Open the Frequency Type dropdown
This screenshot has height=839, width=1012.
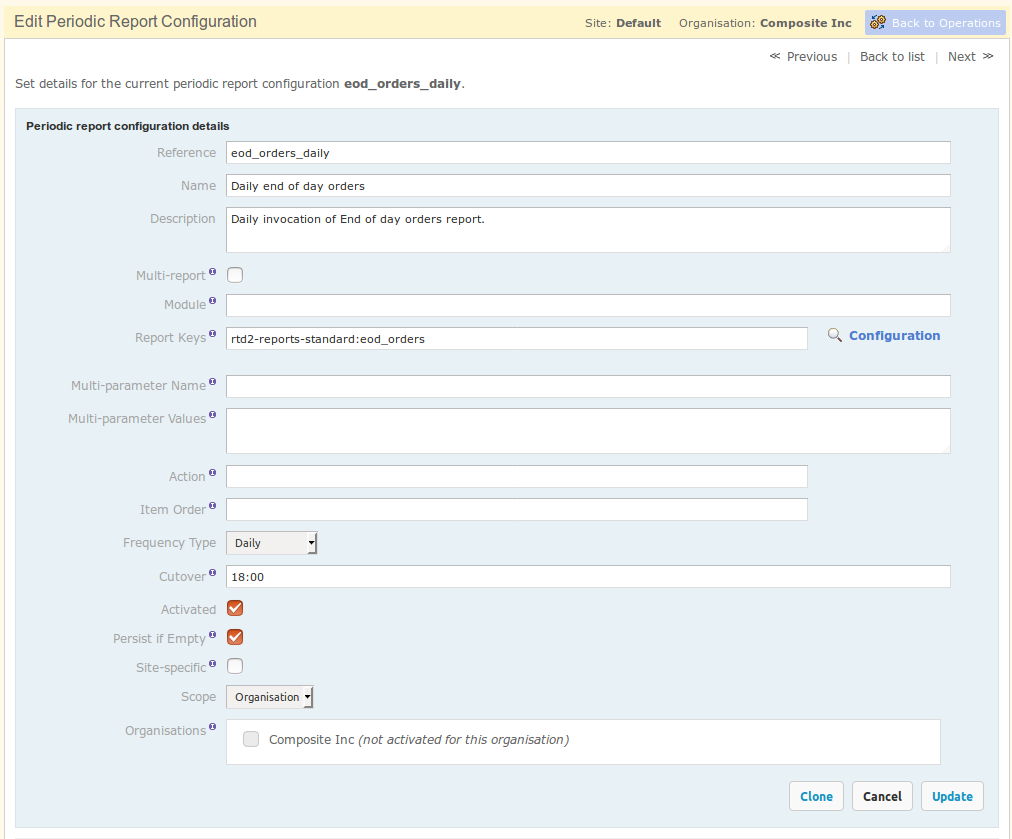270,542
